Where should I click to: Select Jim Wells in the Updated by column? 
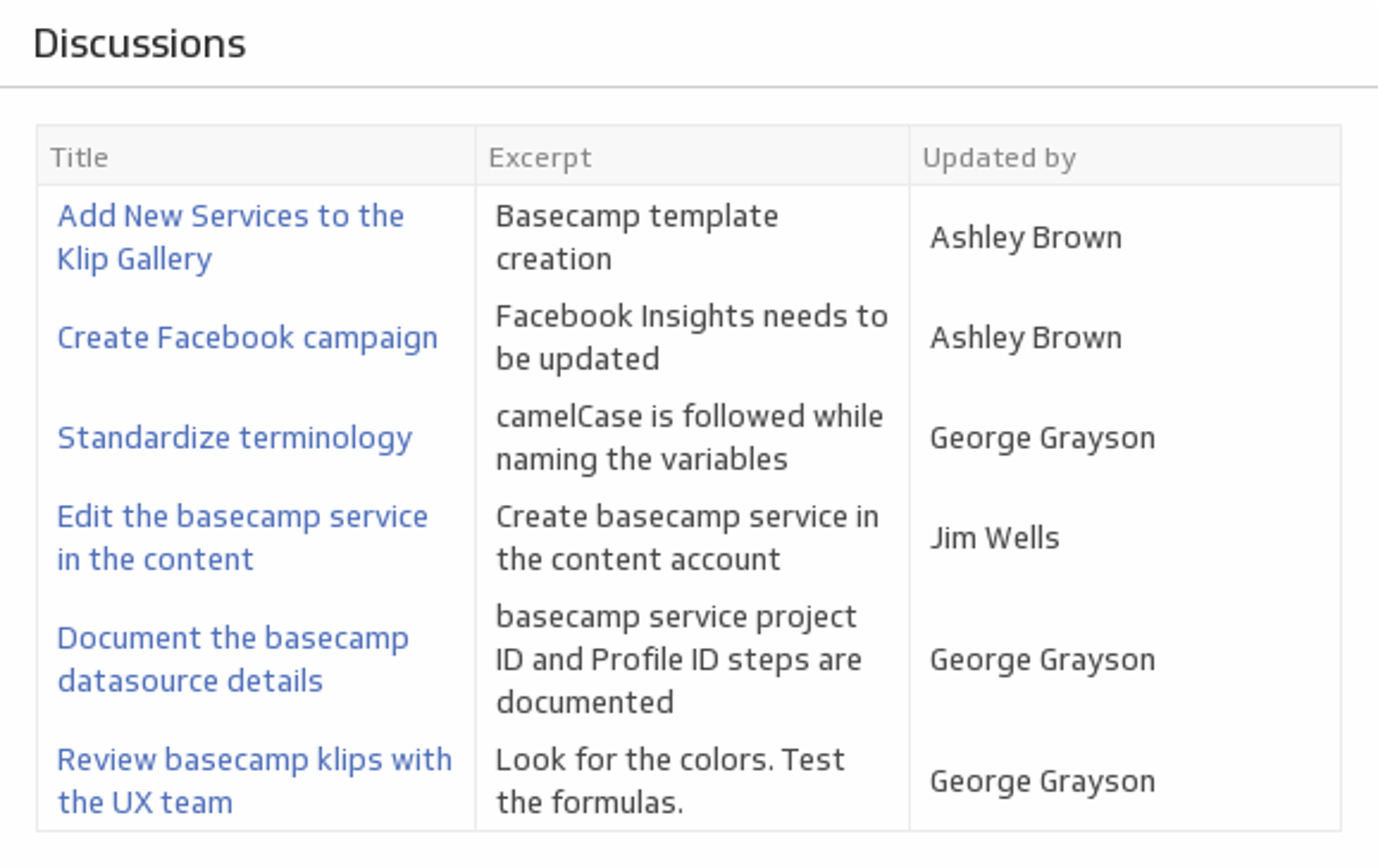pyautogui.click(x=994, y=538)
